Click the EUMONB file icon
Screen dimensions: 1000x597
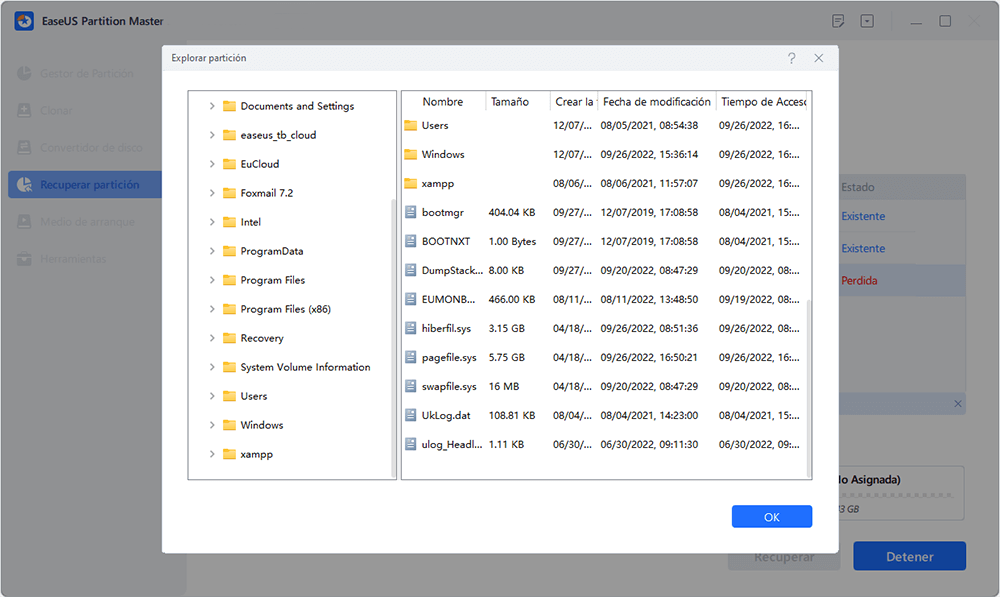coord(411,299)
